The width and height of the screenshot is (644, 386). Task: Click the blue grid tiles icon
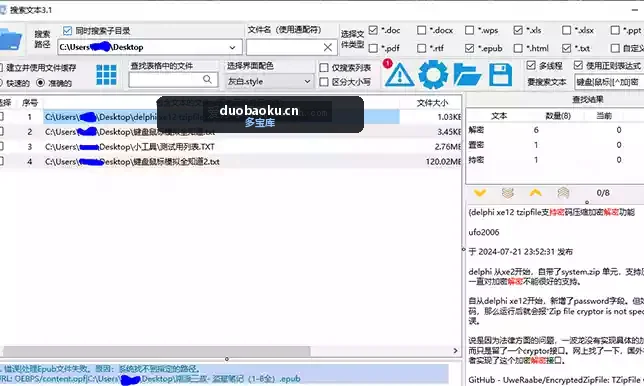106,75
